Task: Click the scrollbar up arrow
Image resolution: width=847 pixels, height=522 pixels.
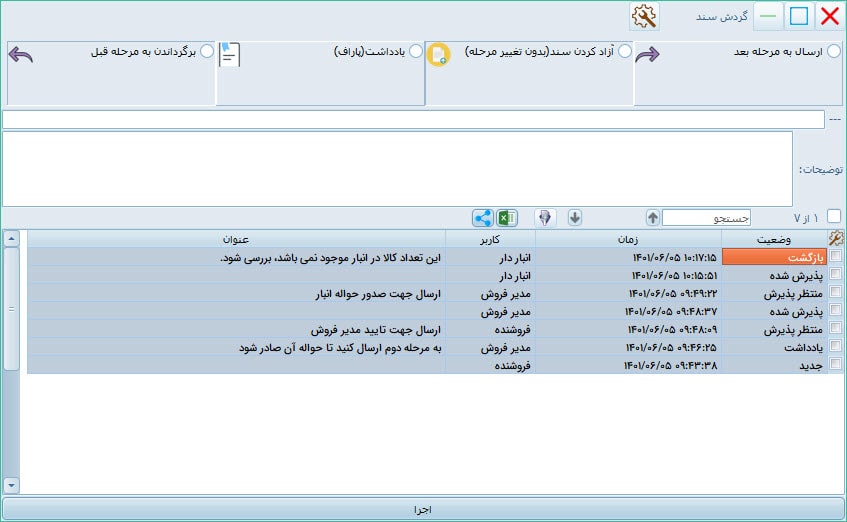Action: (11, 238)
